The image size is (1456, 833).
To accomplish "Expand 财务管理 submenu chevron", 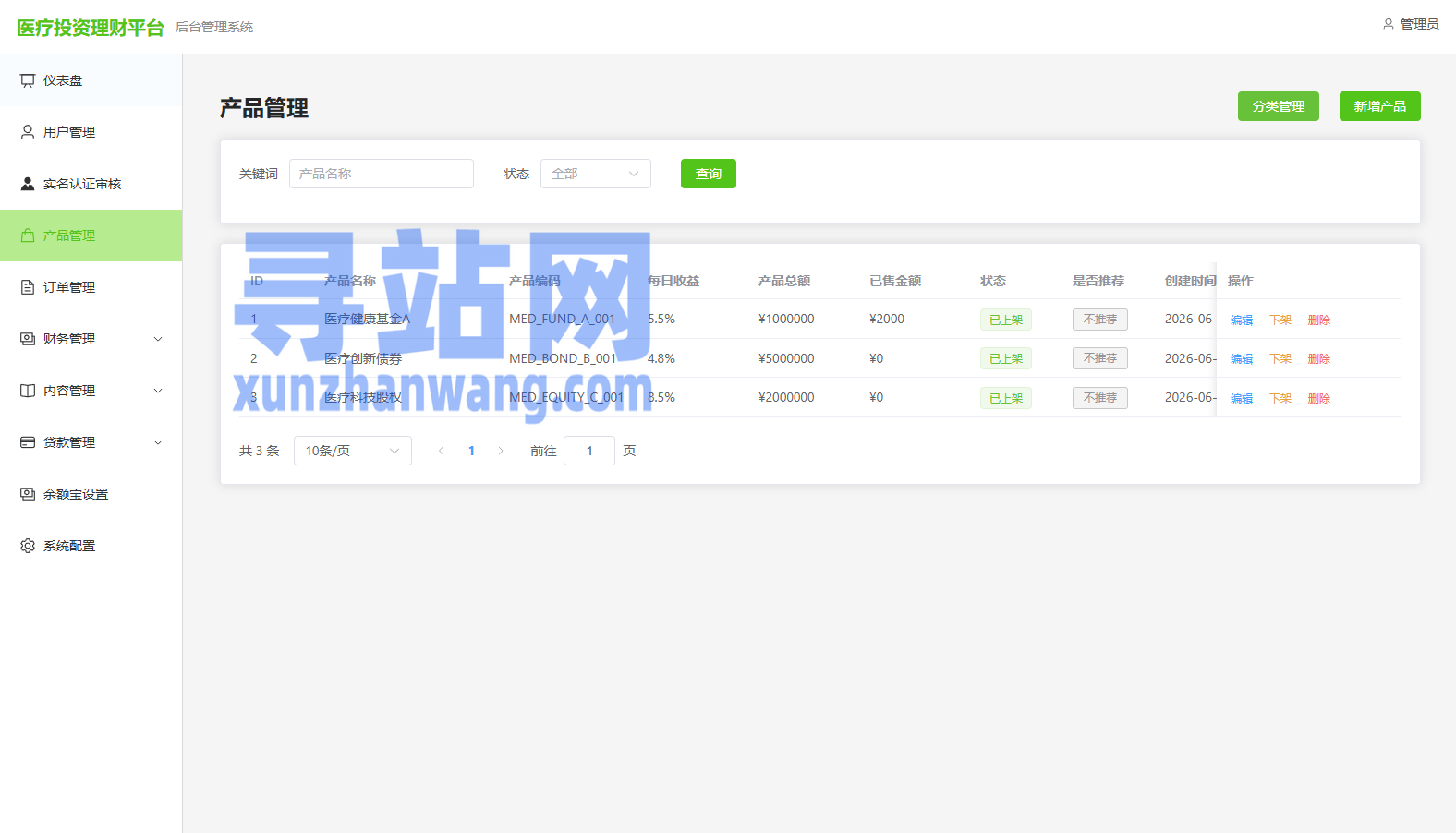I will coord(158,339).
